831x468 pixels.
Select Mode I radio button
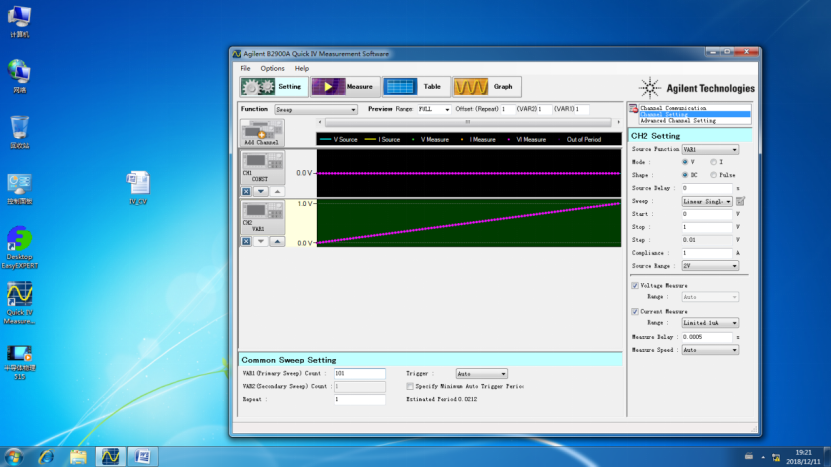713,162
